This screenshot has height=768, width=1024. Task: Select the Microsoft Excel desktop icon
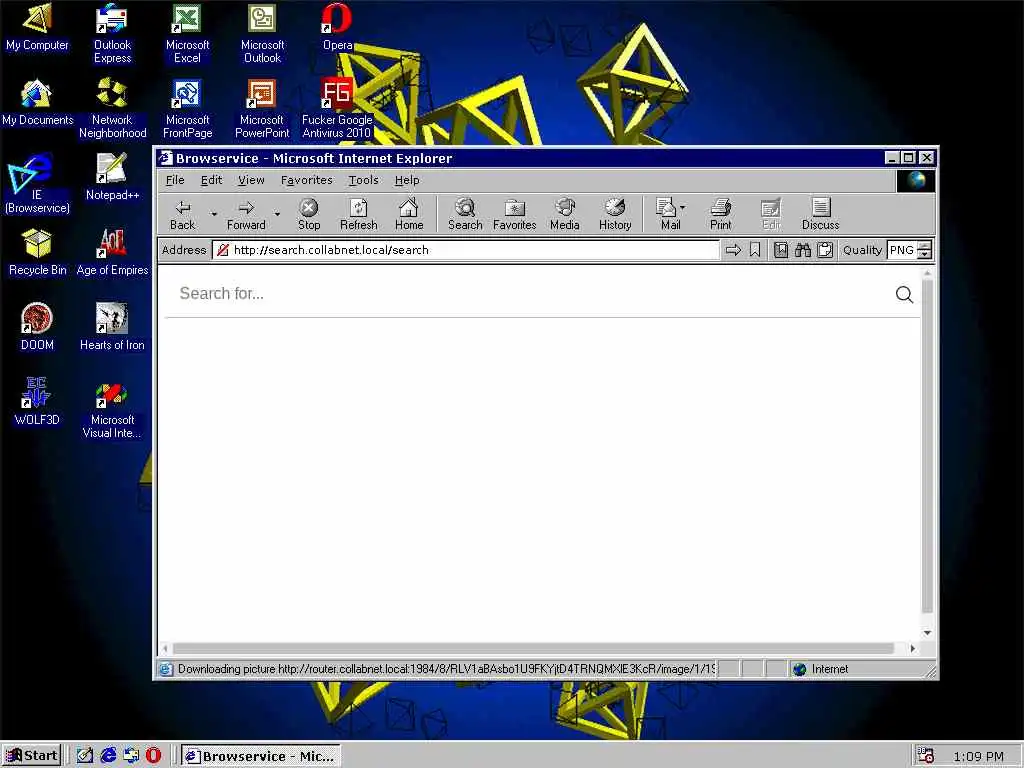pos(187,33)
